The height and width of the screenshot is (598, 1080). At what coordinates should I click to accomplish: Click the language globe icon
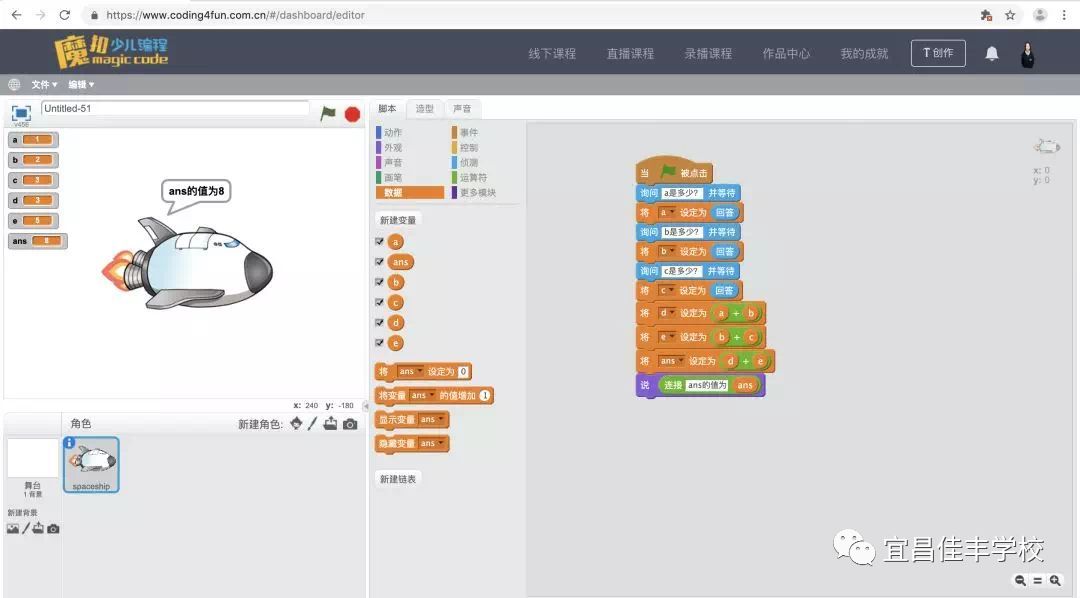pyautogui.click(x=14, y=84)
